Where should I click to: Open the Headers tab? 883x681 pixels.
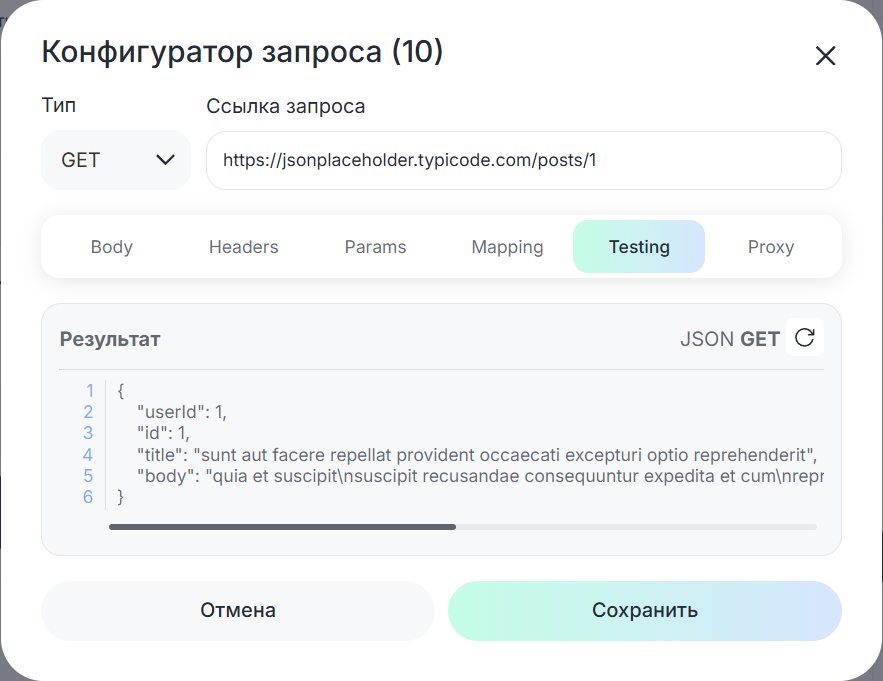243,247
